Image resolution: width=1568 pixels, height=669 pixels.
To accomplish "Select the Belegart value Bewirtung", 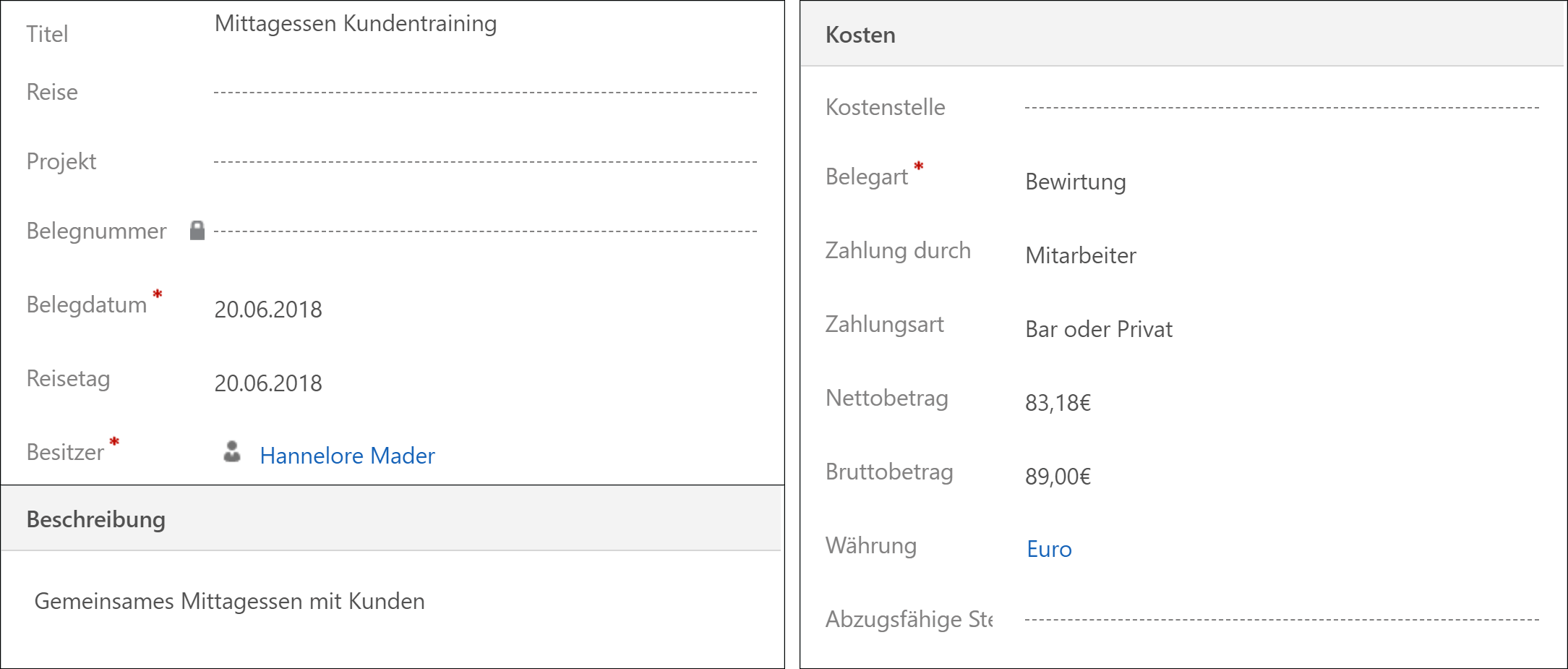I will pyautogui.click(x=1076, y=182).
